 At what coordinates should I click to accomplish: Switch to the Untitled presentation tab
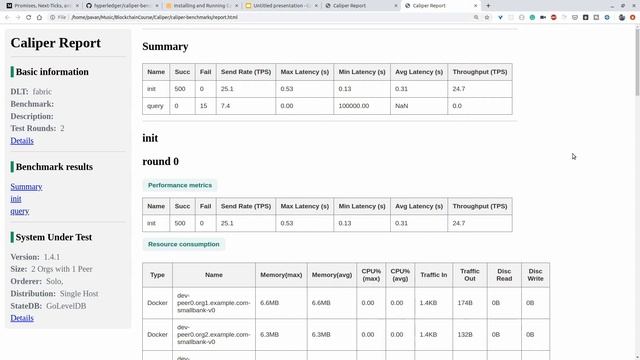(x=282, y=6)
